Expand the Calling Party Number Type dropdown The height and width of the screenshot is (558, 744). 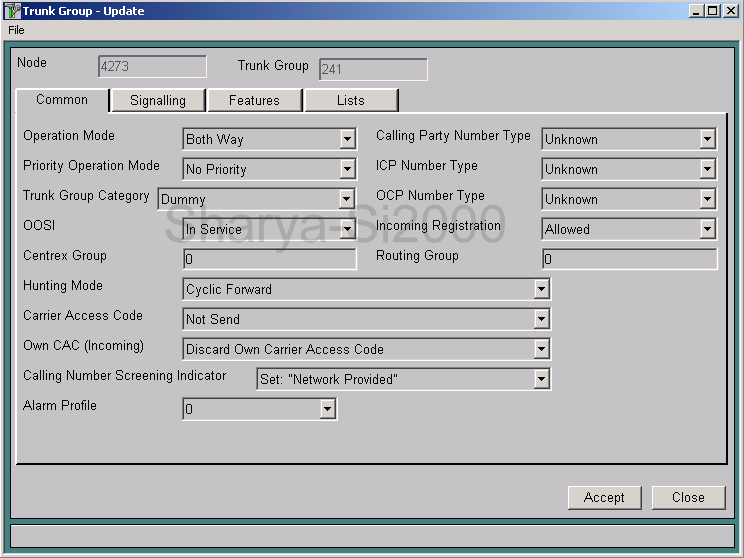(707, 139)
